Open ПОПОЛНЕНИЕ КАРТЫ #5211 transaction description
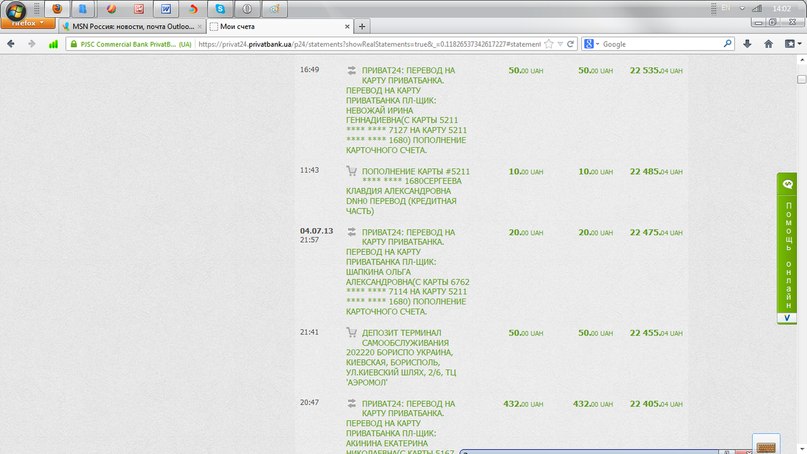 408,191
